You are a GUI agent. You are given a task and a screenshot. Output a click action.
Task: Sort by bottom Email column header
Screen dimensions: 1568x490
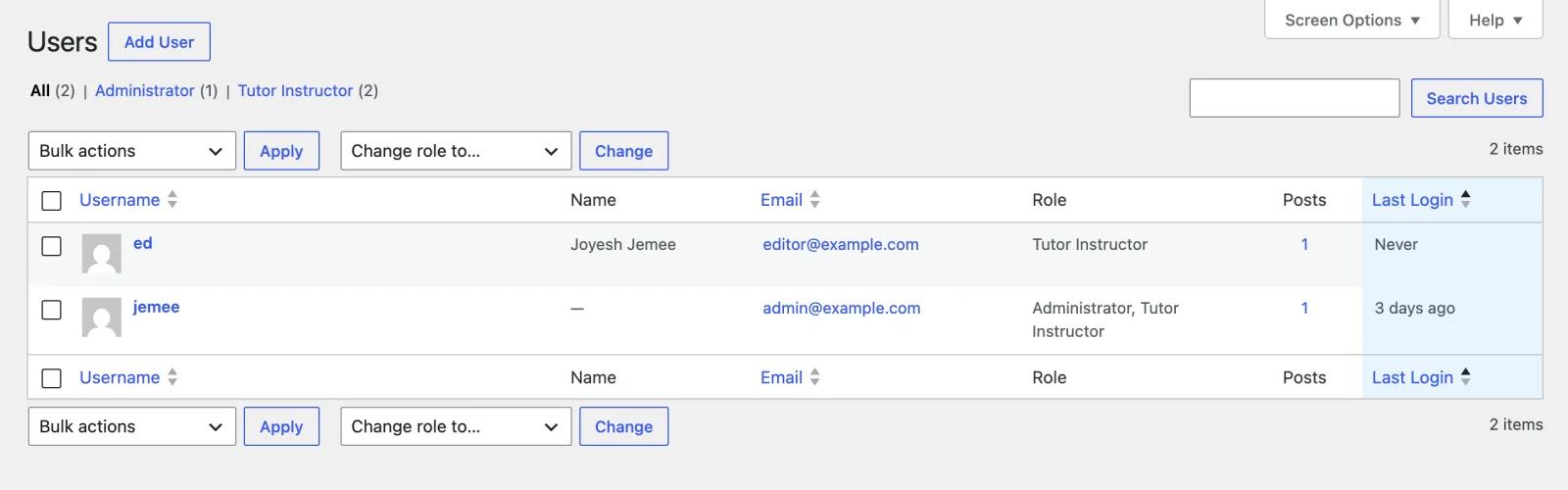781,377
